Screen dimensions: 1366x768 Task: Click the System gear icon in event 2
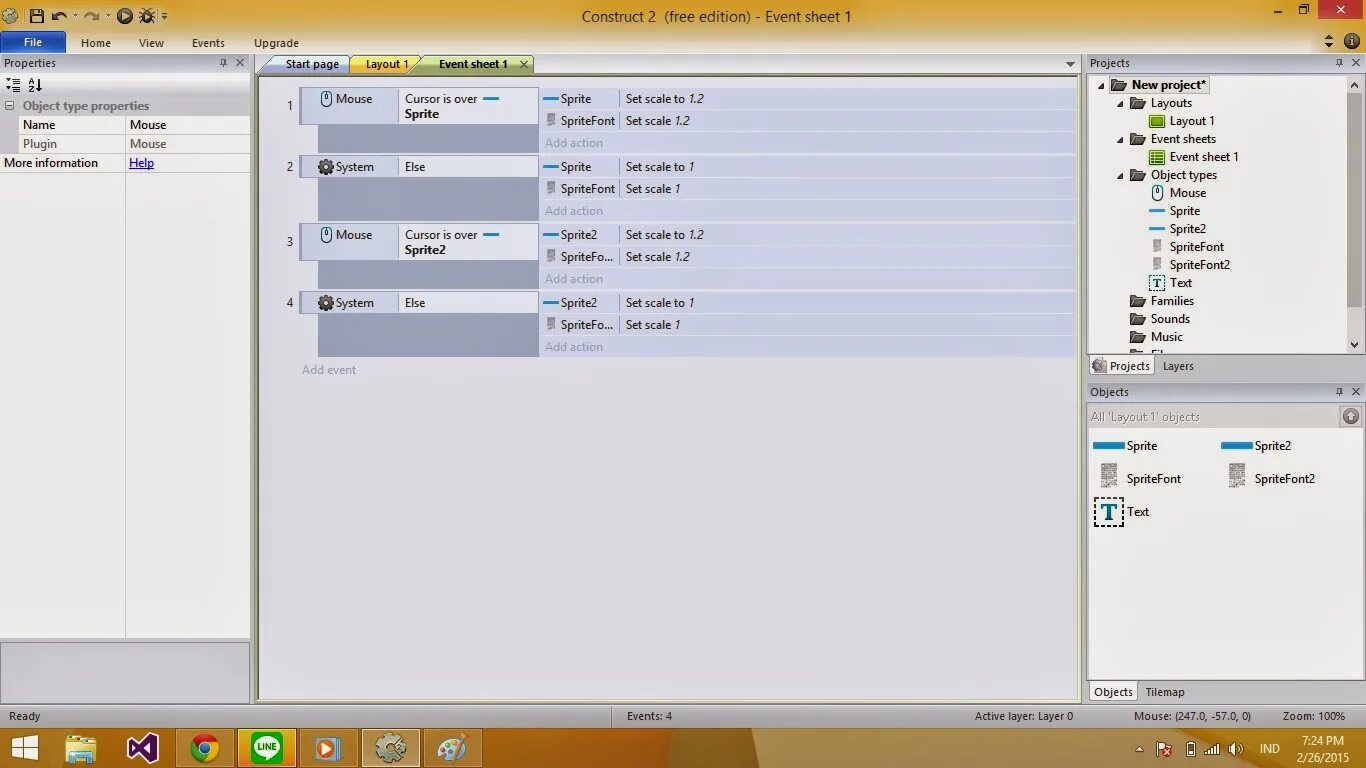326,167
